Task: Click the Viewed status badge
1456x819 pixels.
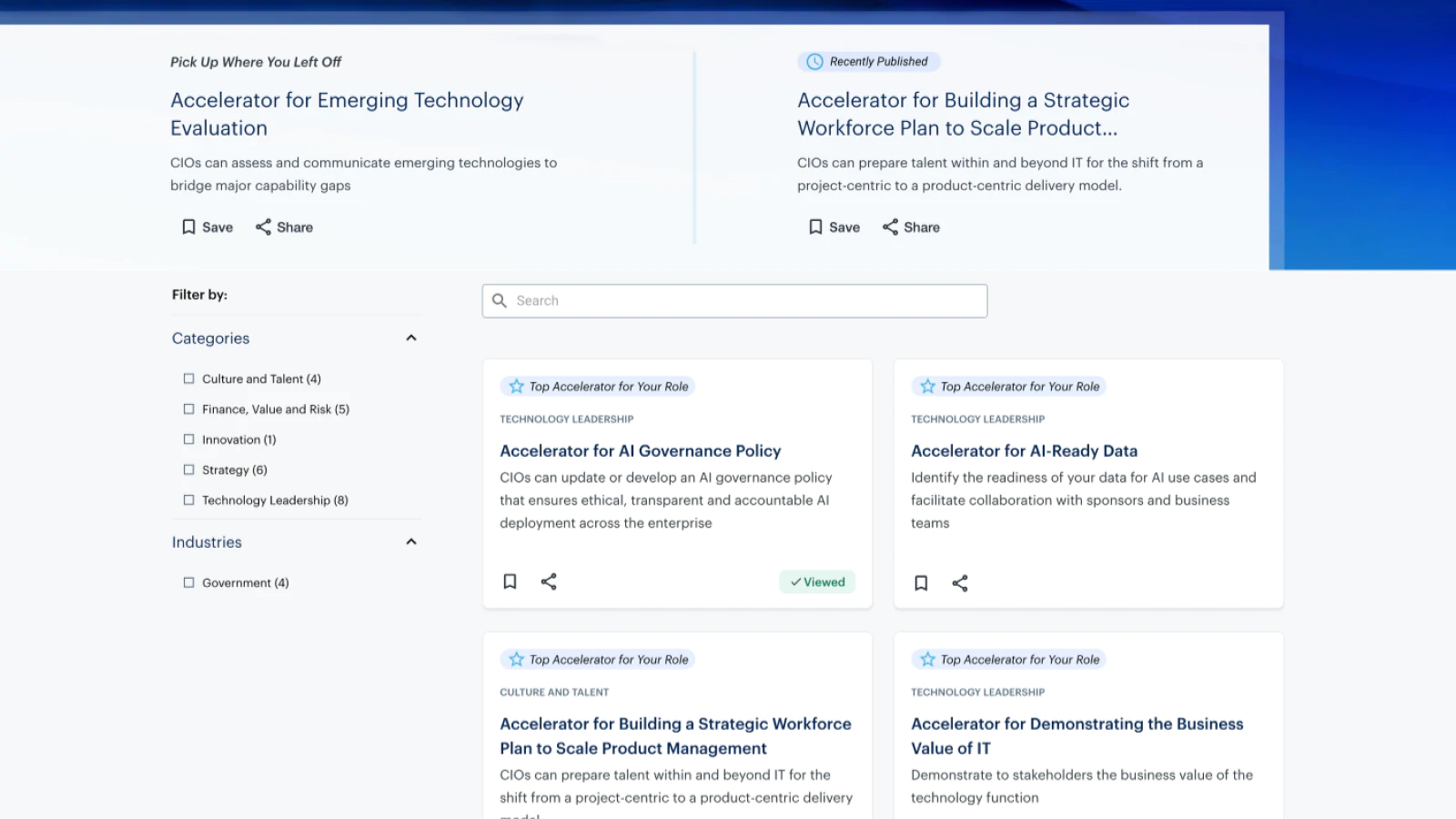Action: (816, 581)
